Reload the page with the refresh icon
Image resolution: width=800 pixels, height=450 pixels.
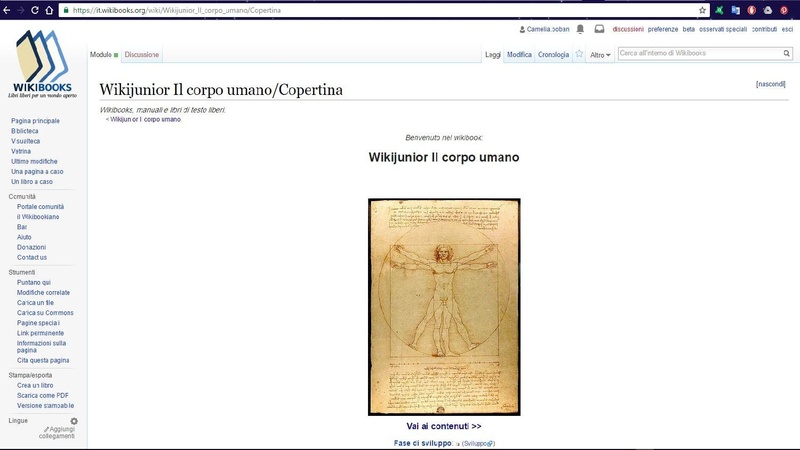pos(35,10)
